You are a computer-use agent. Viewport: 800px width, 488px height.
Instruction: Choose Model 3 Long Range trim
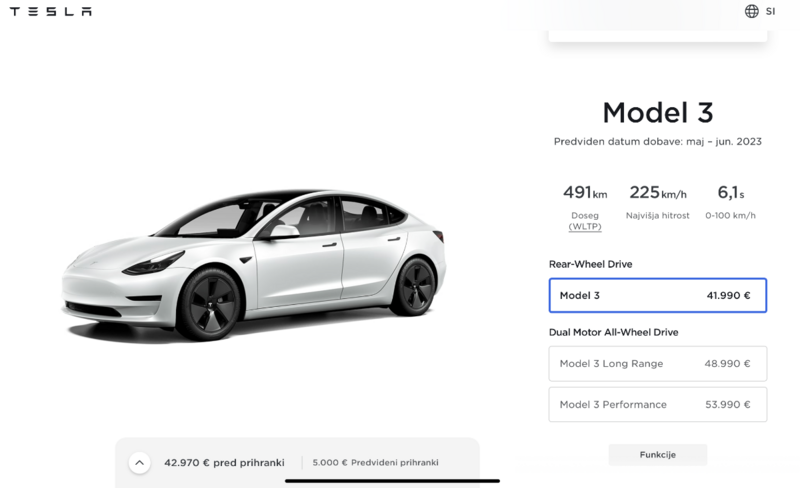click(657, 364)
